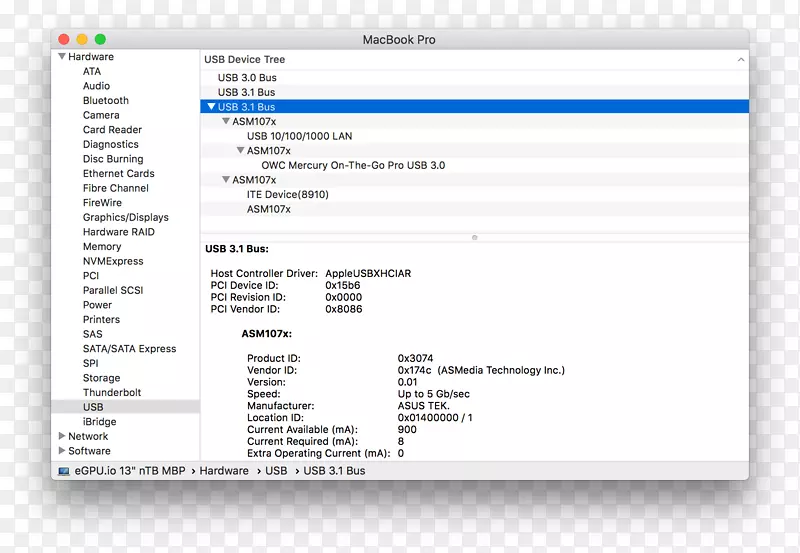Viewport: 800px width, 553px height.
Task: Click the computer icon in the path bar
Action: tap(63, 471)
